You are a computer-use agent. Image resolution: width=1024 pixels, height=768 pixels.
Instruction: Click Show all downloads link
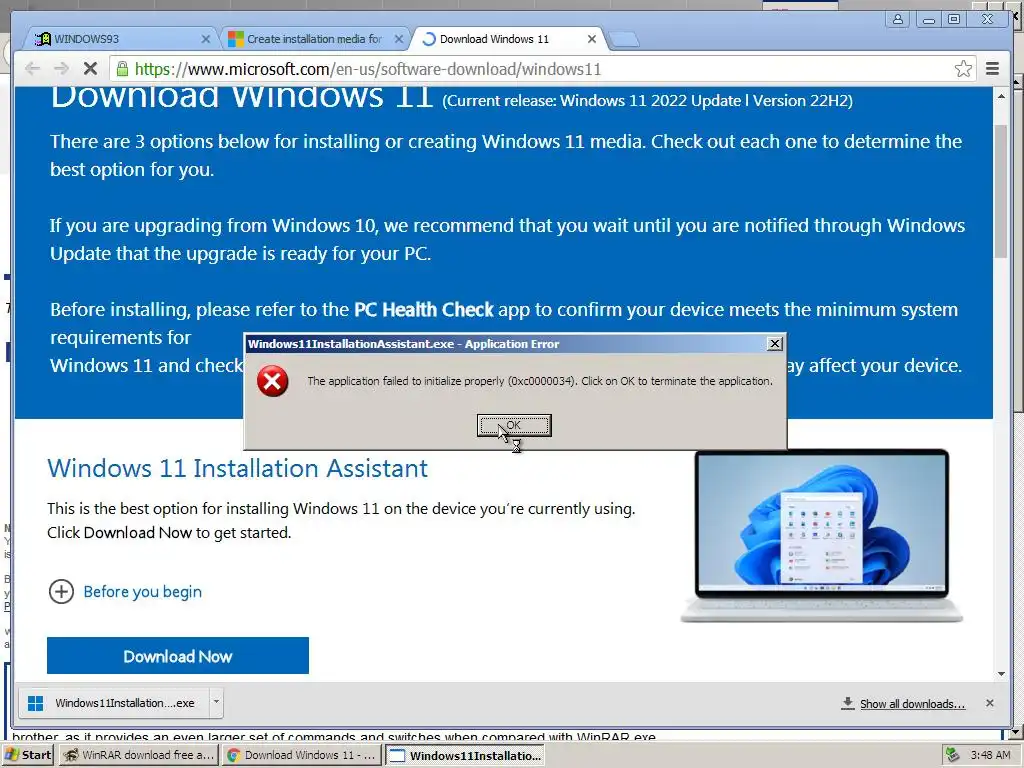(x=912, y=704)
